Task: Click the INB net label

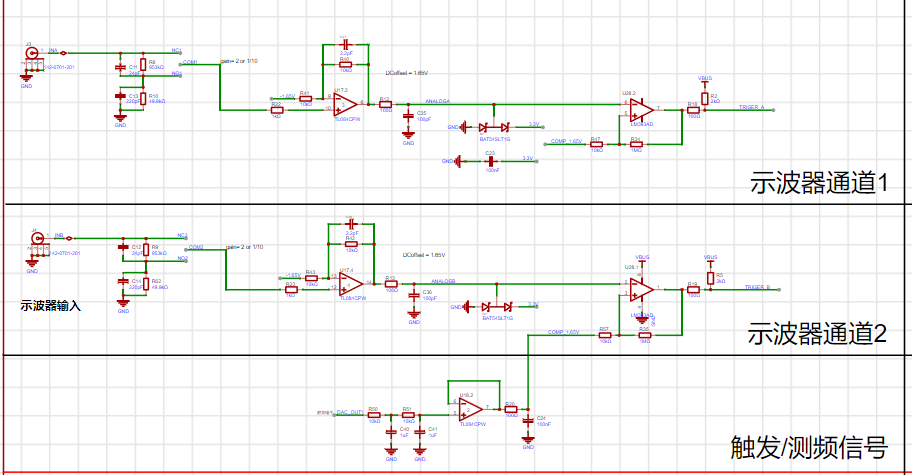Action: tap(59, 235)
